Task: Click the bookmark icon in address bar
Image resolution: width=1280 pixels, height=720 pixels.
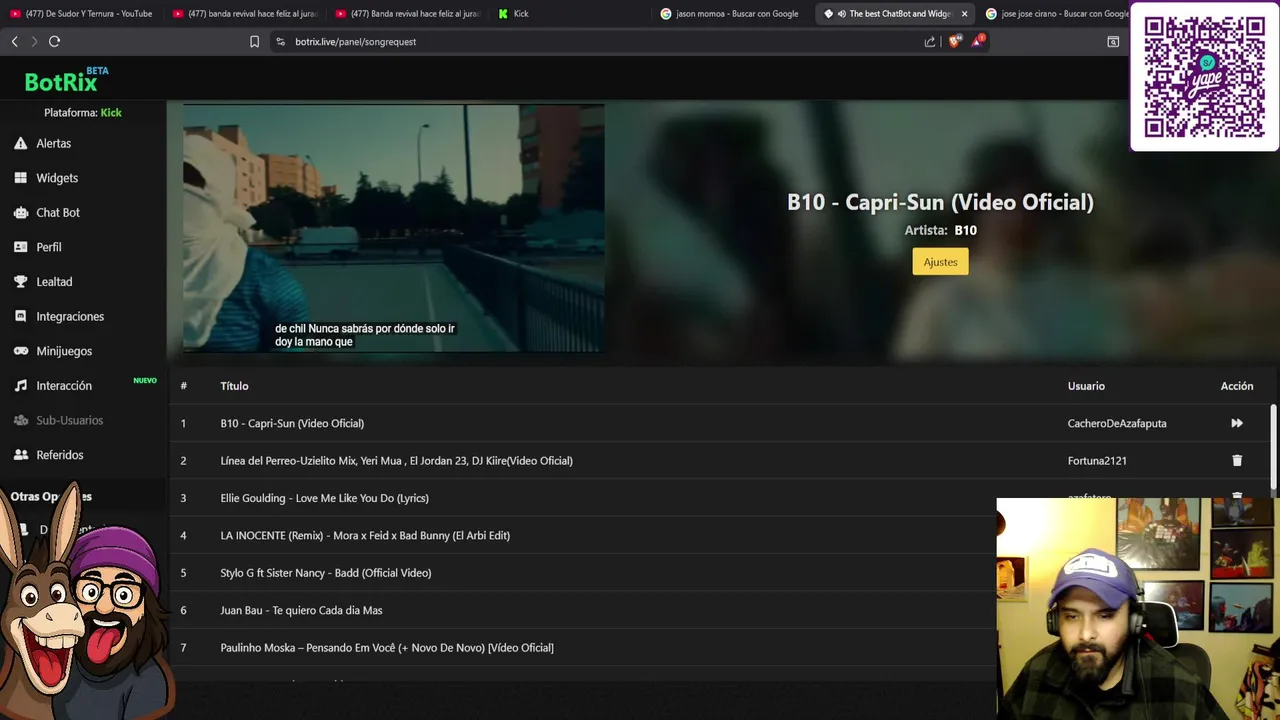Action: (x=254, y=41)
